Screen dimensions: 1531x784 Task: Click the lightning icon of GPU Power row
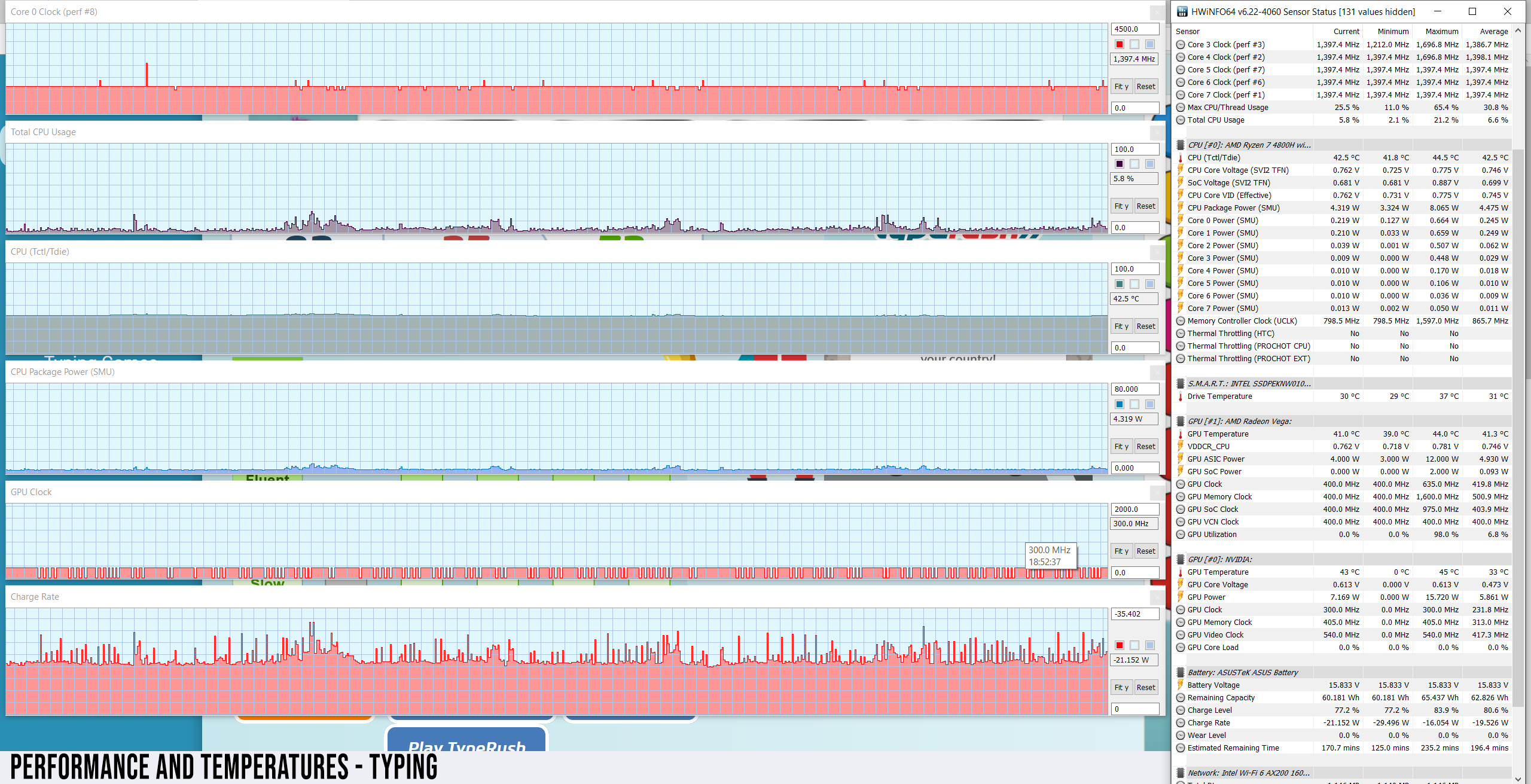[x=1181, y=597]
